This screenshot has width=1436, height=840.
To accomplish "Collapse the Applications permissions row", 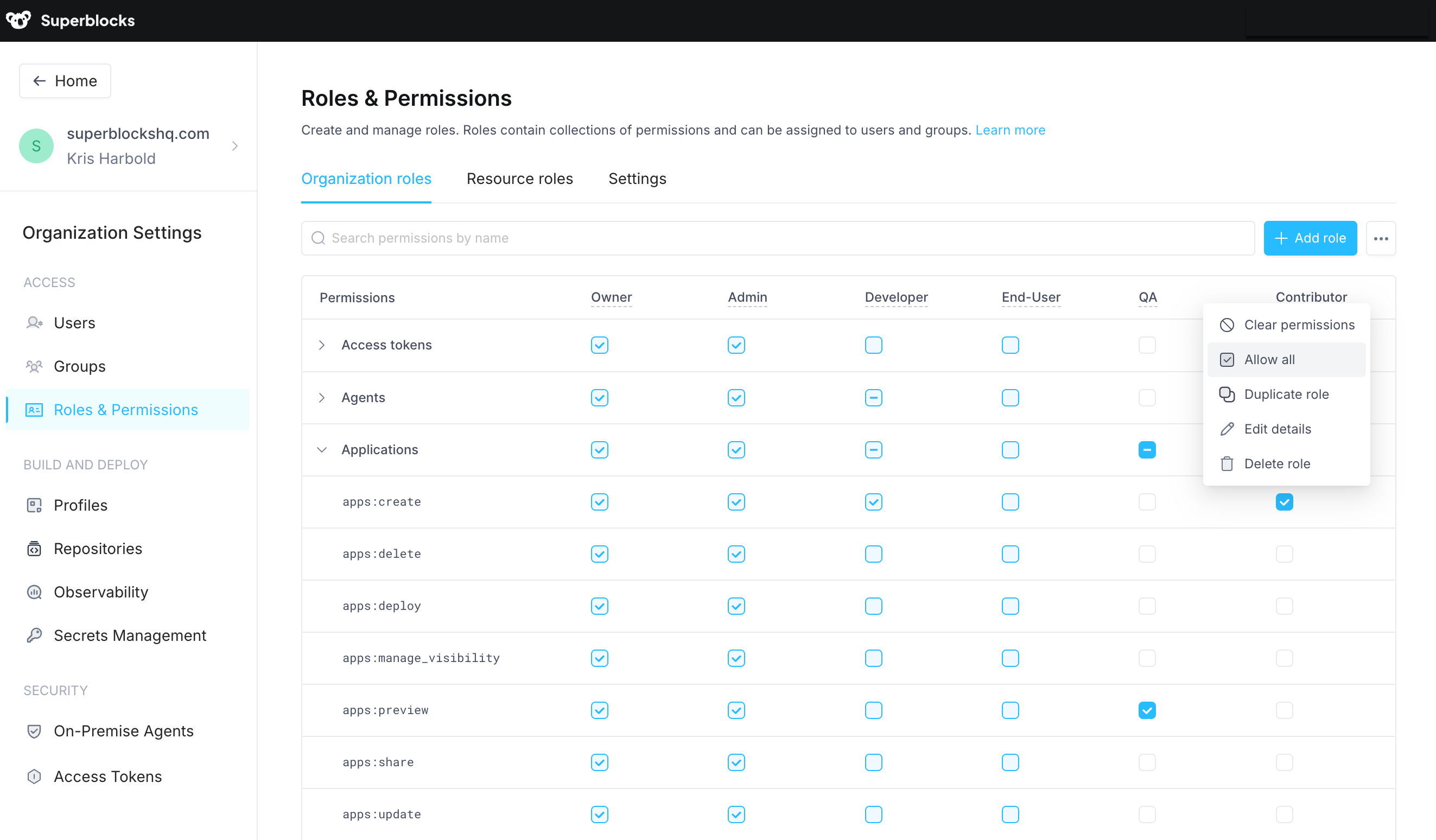I will click(x=322, y=449).
